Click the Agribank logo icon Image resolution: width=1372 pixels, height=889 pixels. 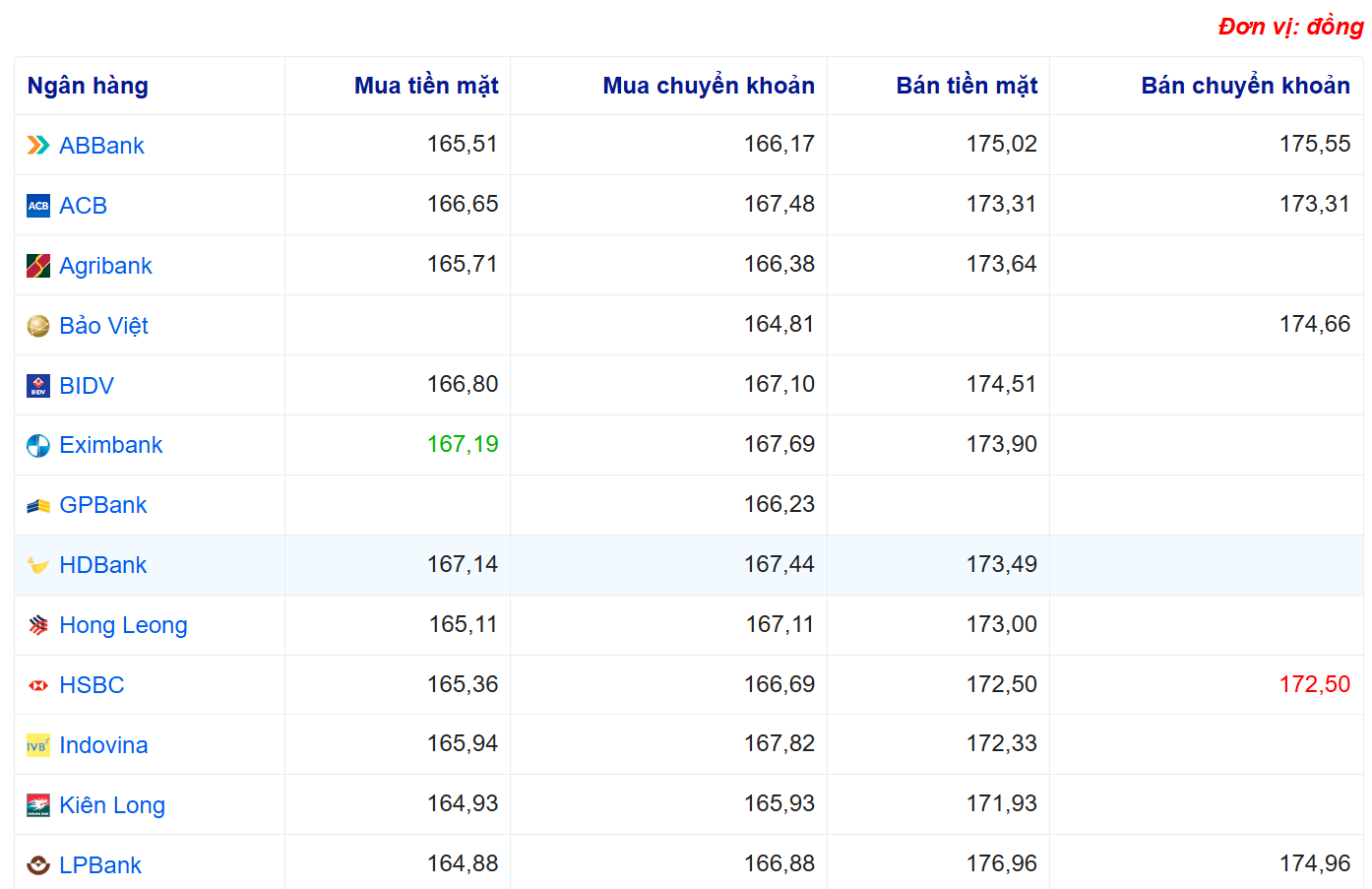[37, 266]
